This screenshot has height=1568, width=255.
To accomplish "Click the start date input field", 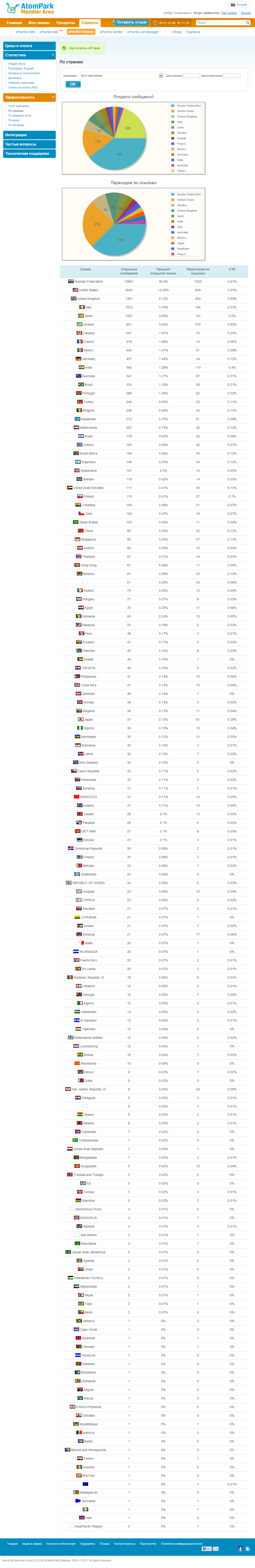I will (192, 76).
